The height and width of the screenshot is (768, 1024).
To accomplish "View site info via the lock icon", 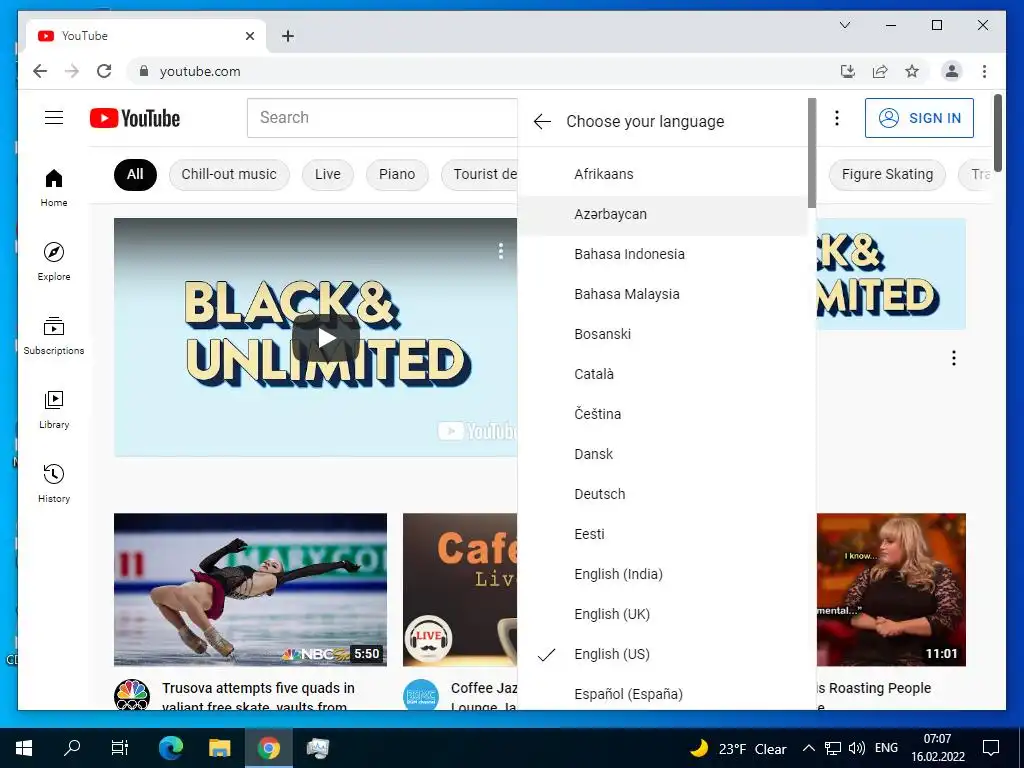I will (144, 71).
